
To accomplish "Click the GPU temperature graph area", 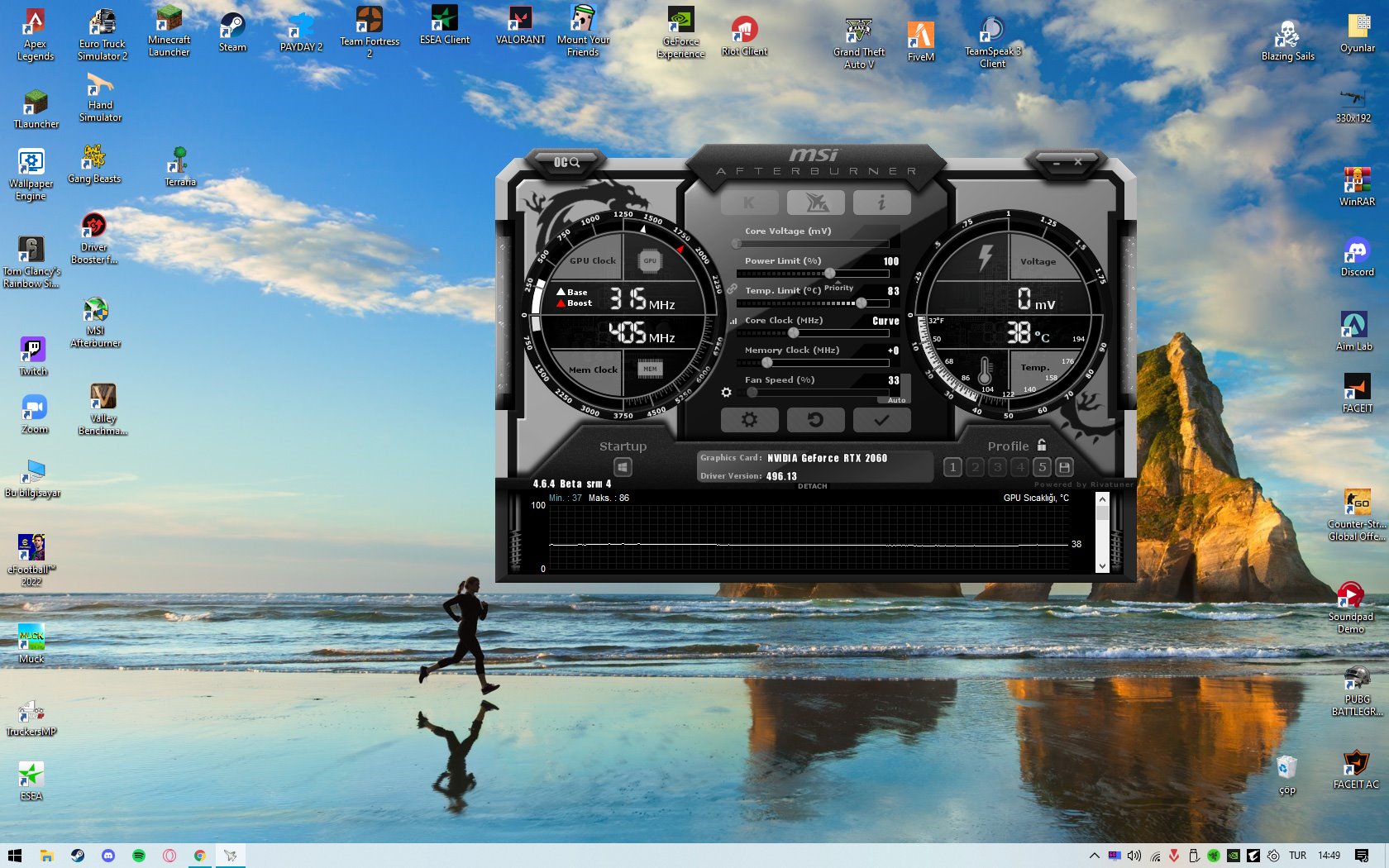I will click(x=809, y=537).
